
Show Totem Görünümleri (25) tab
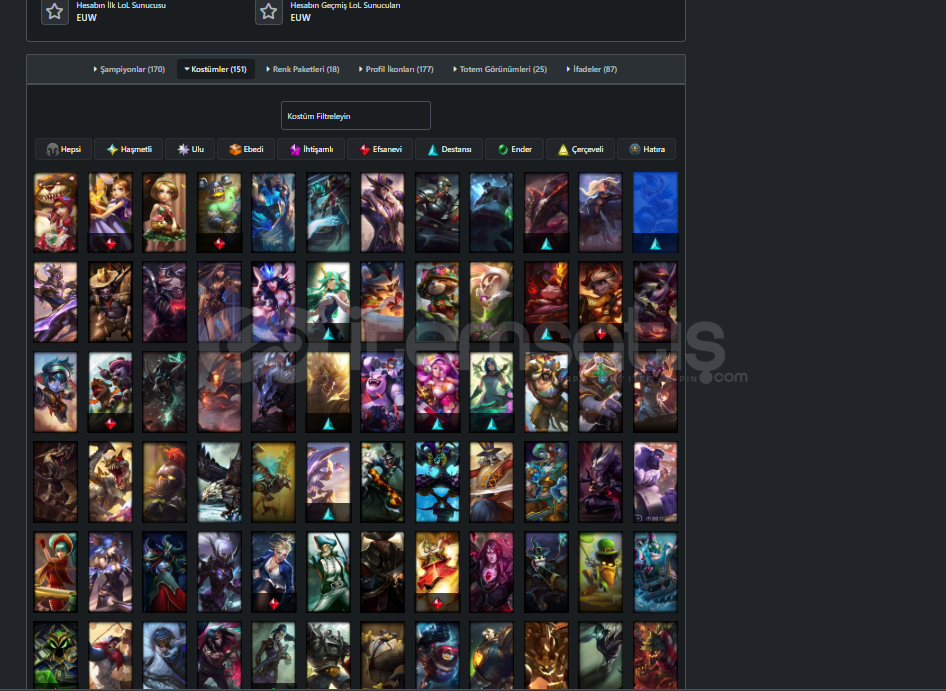[500, 69]
